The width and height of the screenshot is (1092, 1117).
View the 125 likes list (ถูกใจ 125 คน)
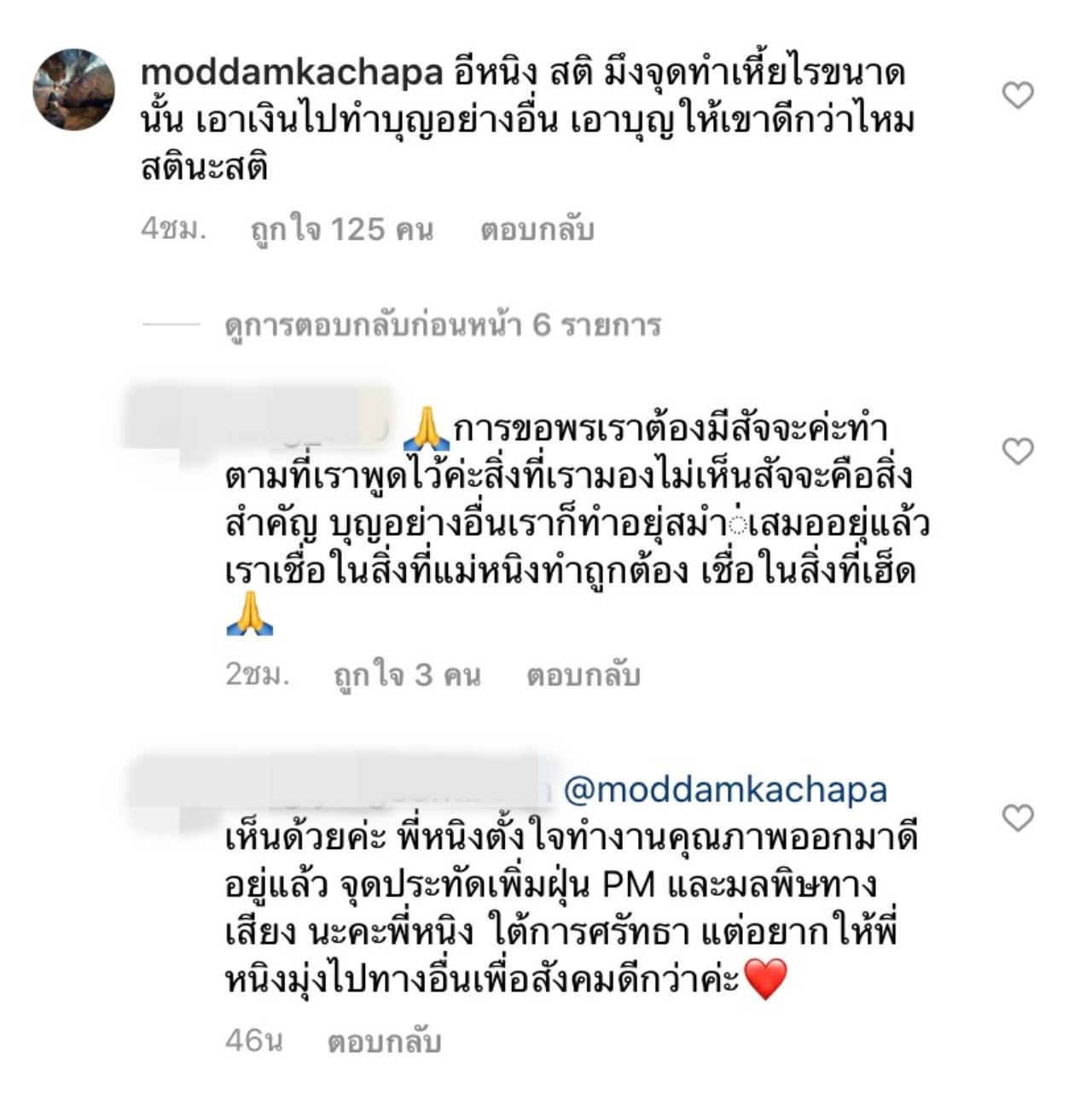[x=341, y=230]
